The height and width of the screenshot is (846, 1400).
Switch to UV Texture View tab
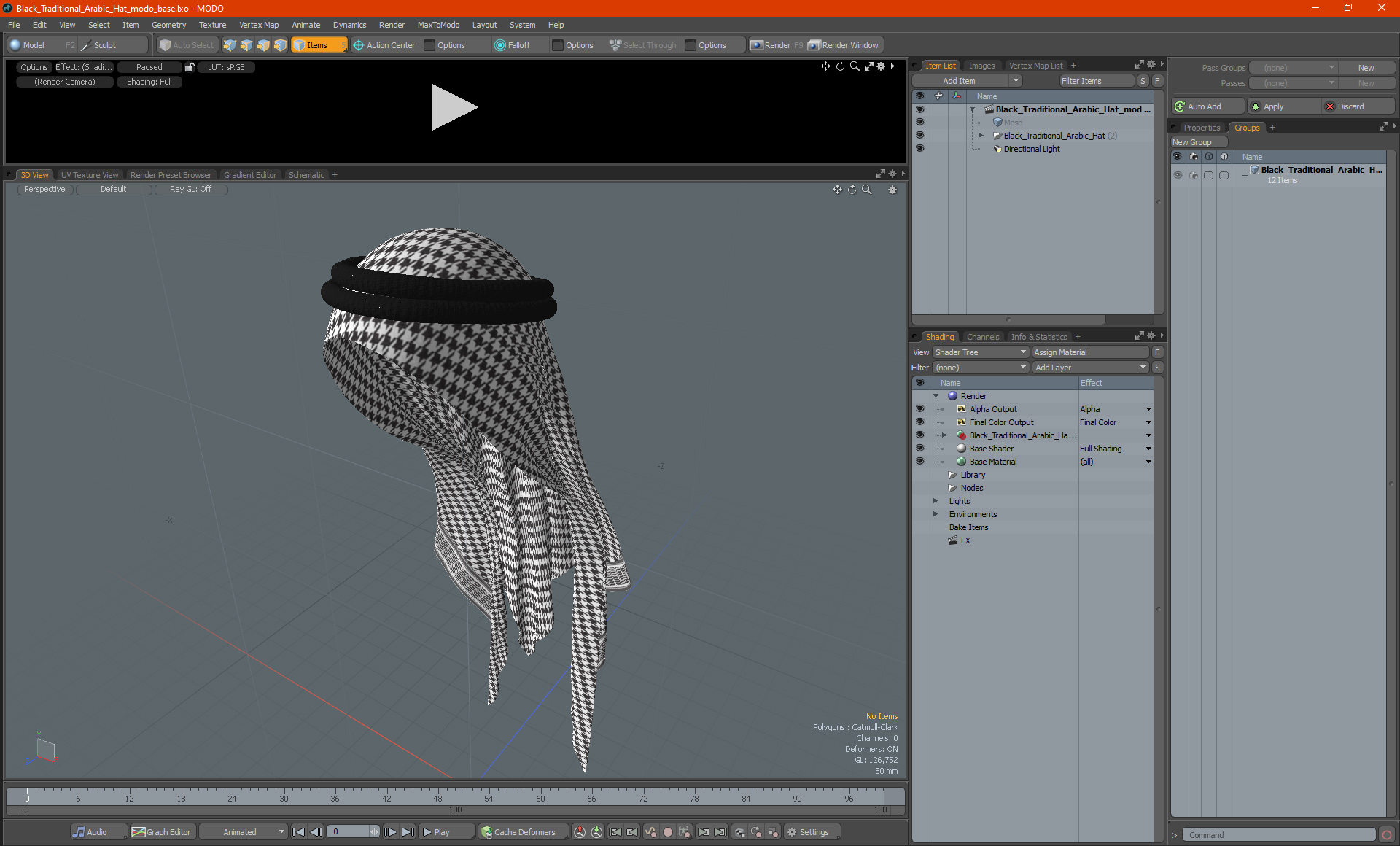click(90, 175)
